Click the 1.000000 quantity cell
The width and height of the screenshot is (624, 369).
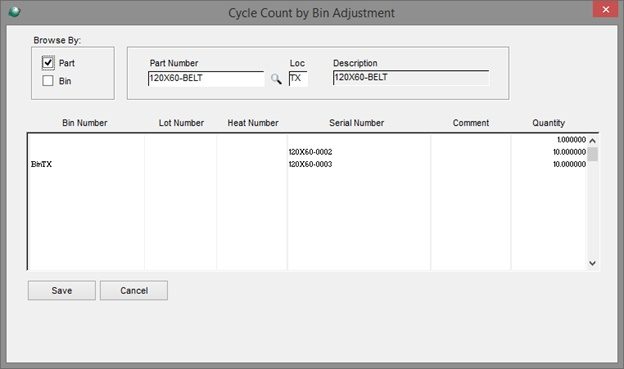pos(571,139)
